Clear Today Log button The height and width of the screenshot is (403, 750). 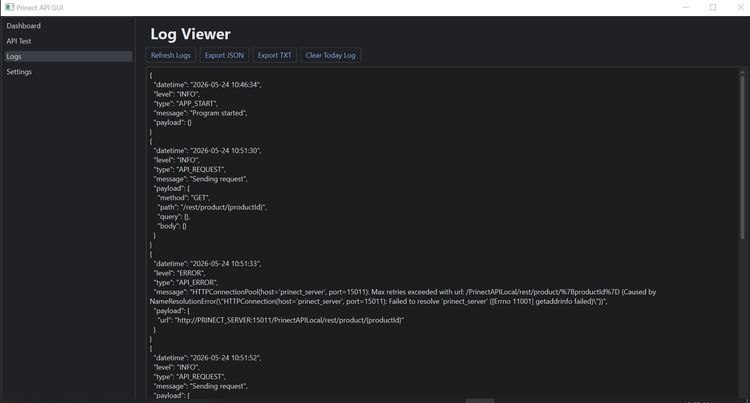[x=331, y=55]
